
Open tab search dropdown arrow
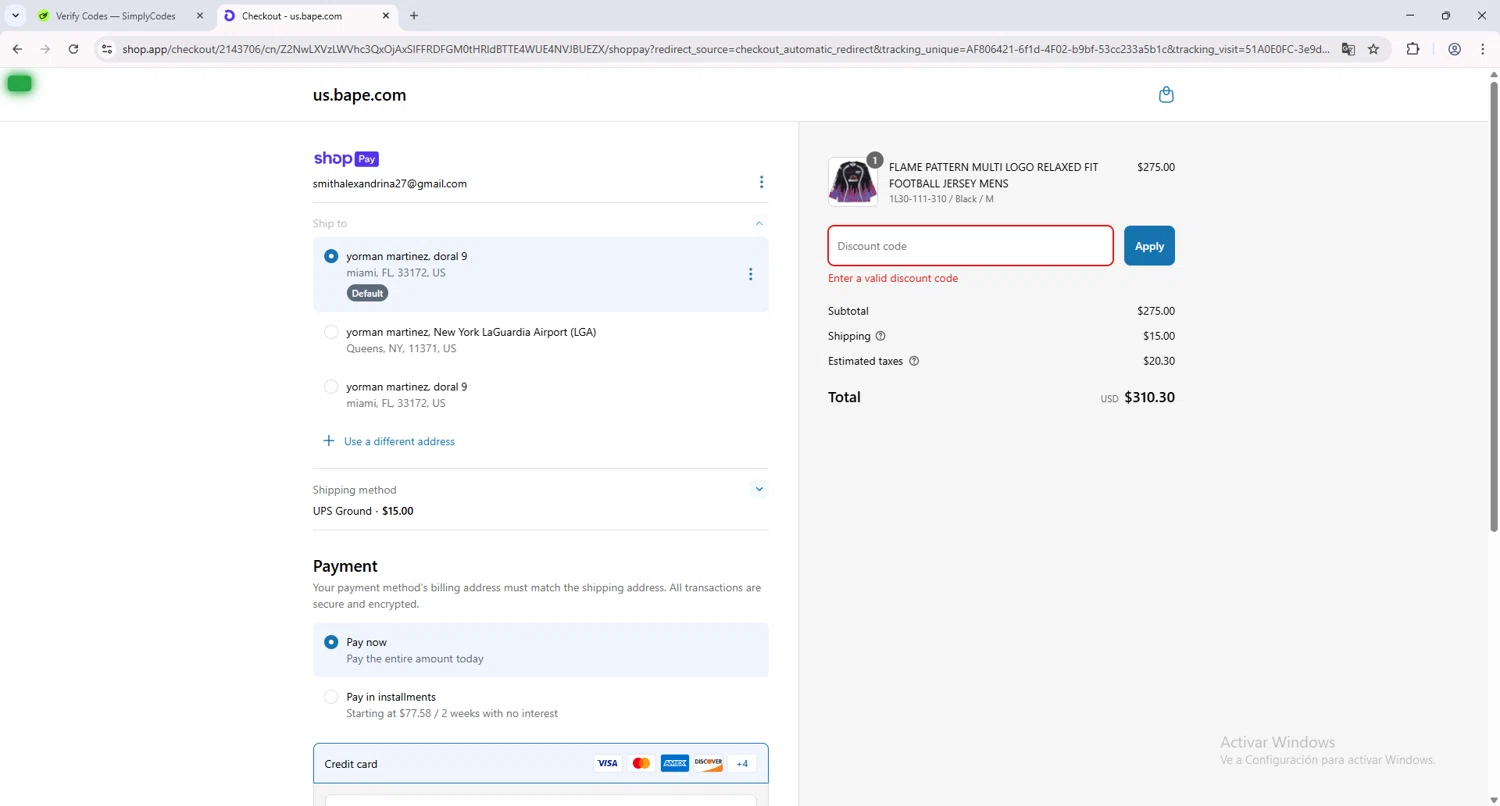tap(16, 16)
